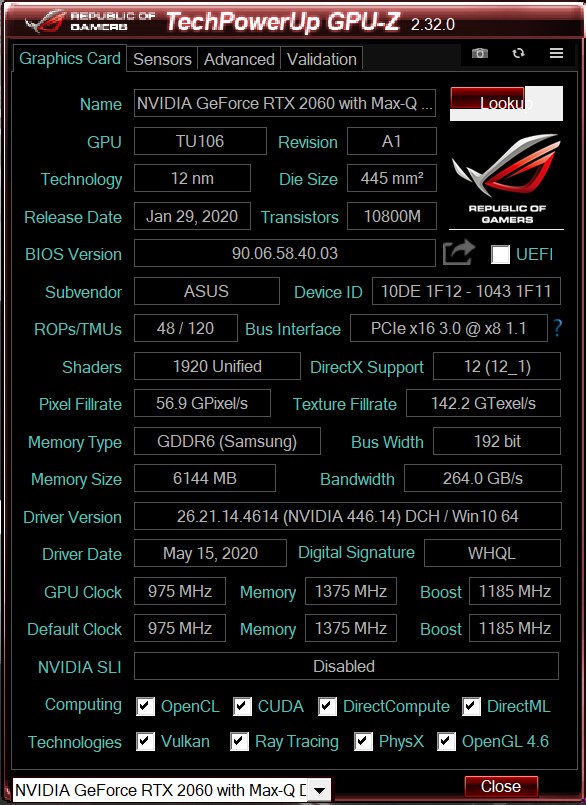This screenshot has height=805, width=586.
Task: Click the camera screenshot icon
Action: pos(480,53)
